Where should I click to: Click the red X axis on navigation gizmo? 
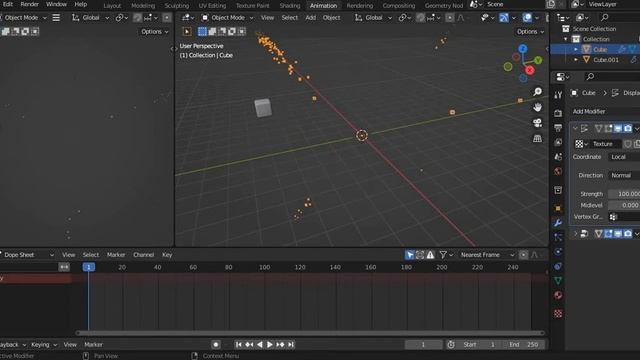pos(530,70)
